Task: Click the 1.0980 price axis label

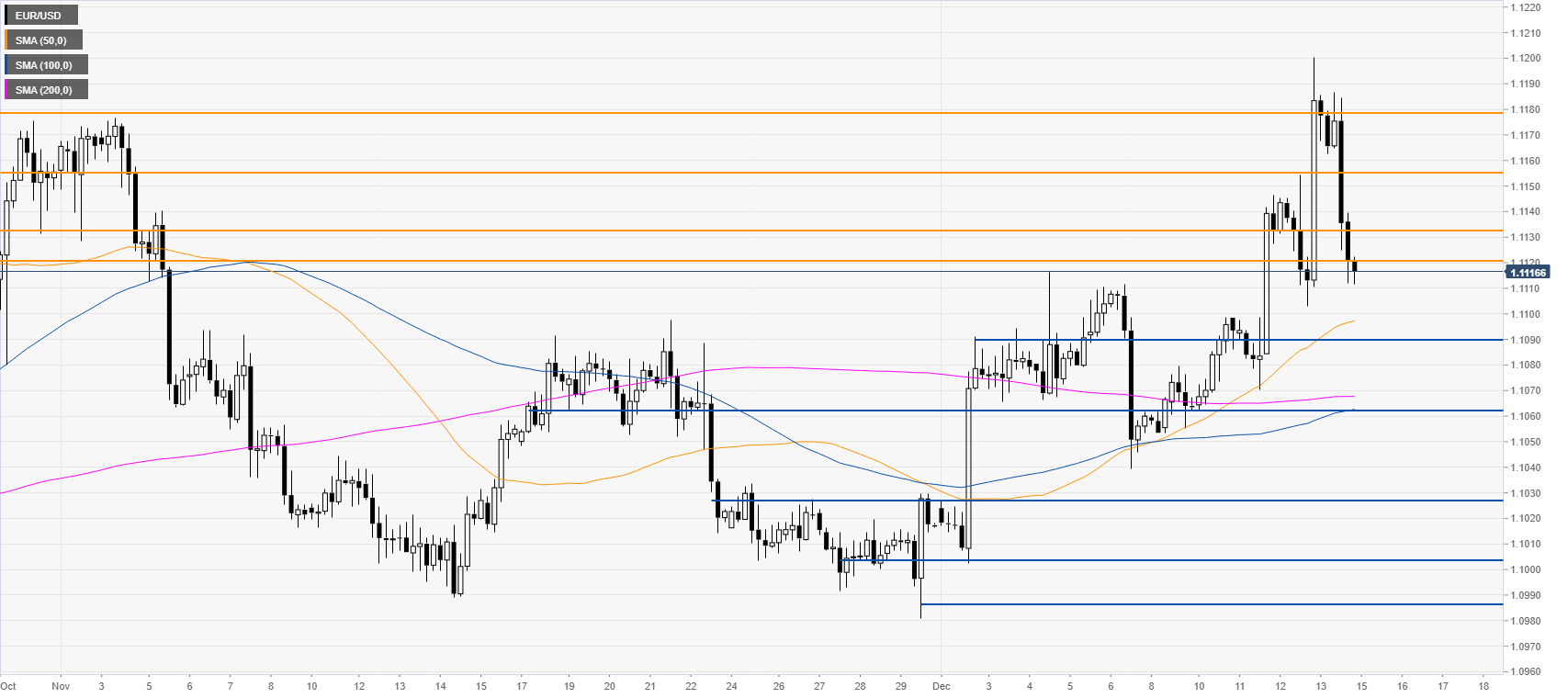Action: [1526, 621]
